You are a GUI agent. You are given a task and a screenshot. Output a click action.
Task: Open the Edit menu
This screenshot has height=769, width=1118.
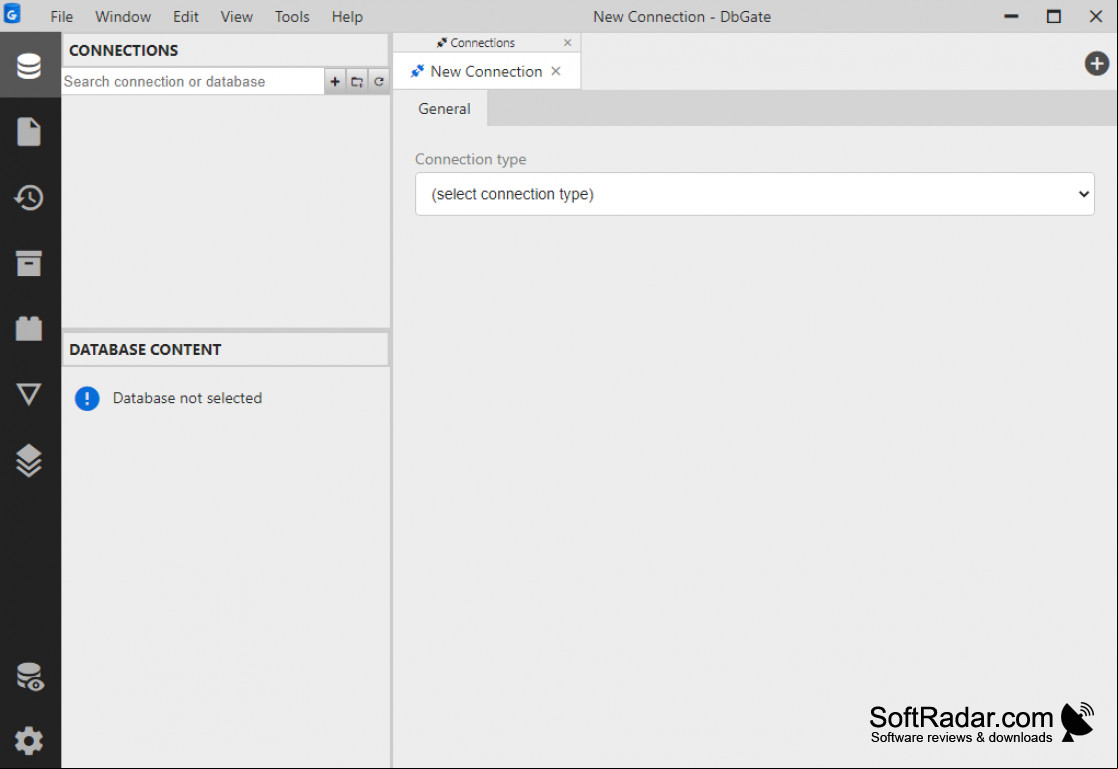185,16
